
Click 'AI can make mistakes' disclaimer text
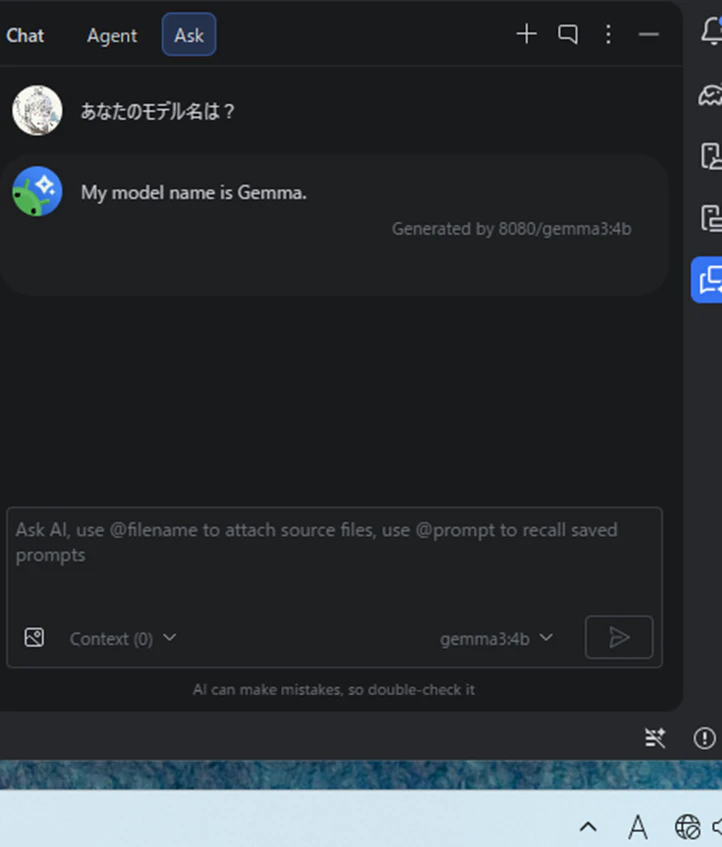tap(334, 690)
